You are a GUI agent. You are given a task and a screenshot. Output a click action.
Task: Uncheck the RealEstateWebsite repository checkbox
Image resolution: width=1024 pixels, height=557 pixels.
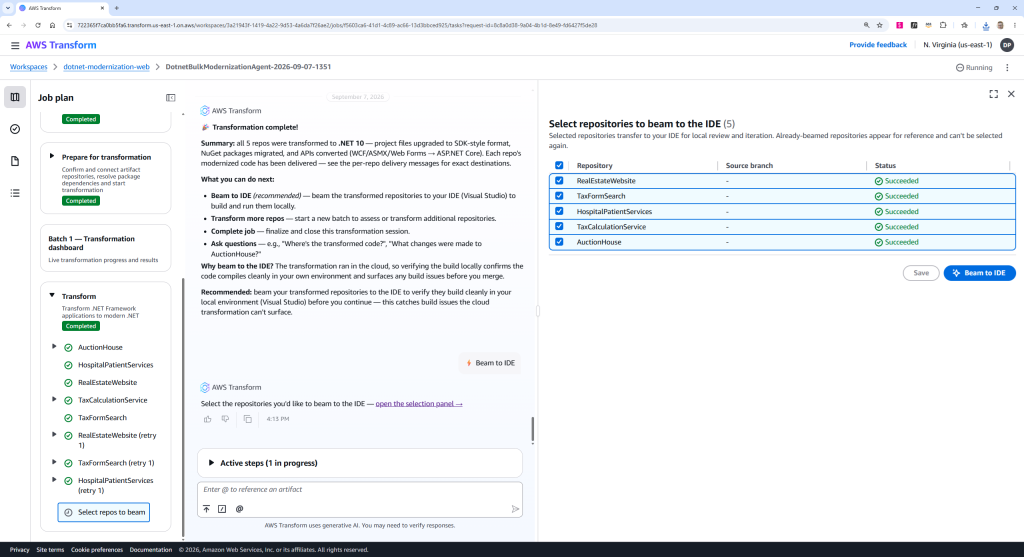[559, 181]
